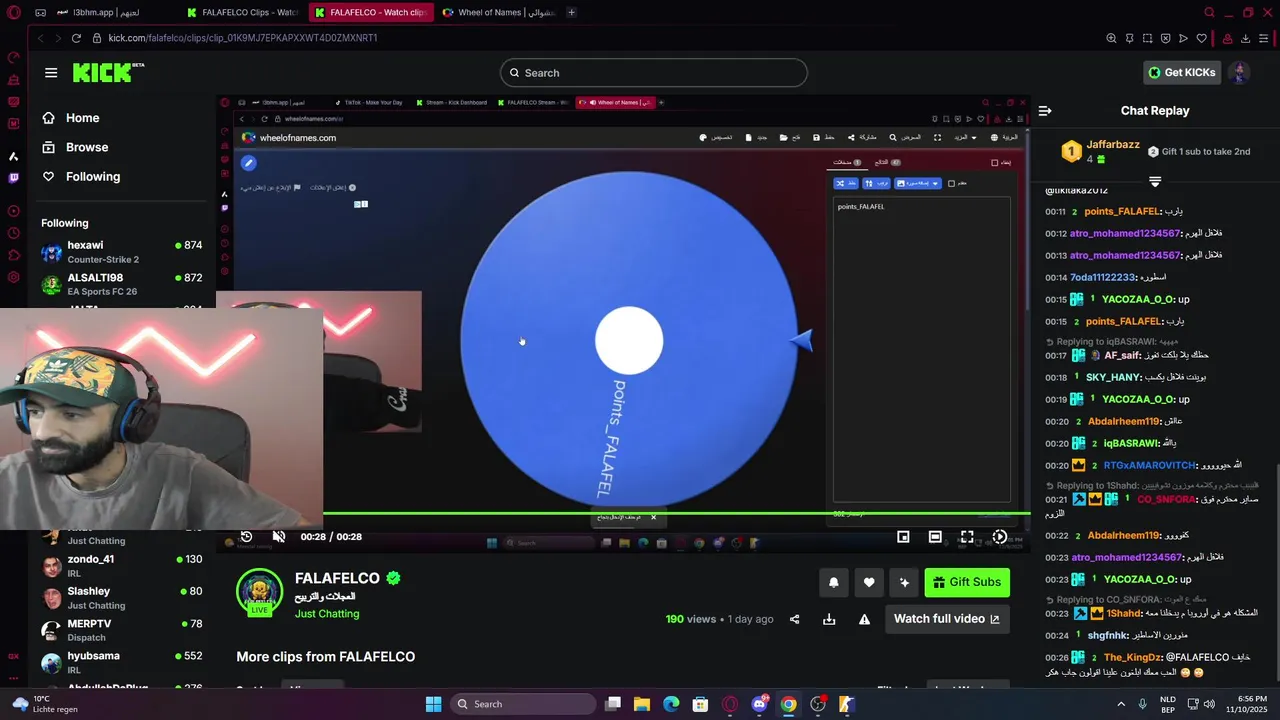Collapse the Chat Replay panel

(x=1045, y=111)
